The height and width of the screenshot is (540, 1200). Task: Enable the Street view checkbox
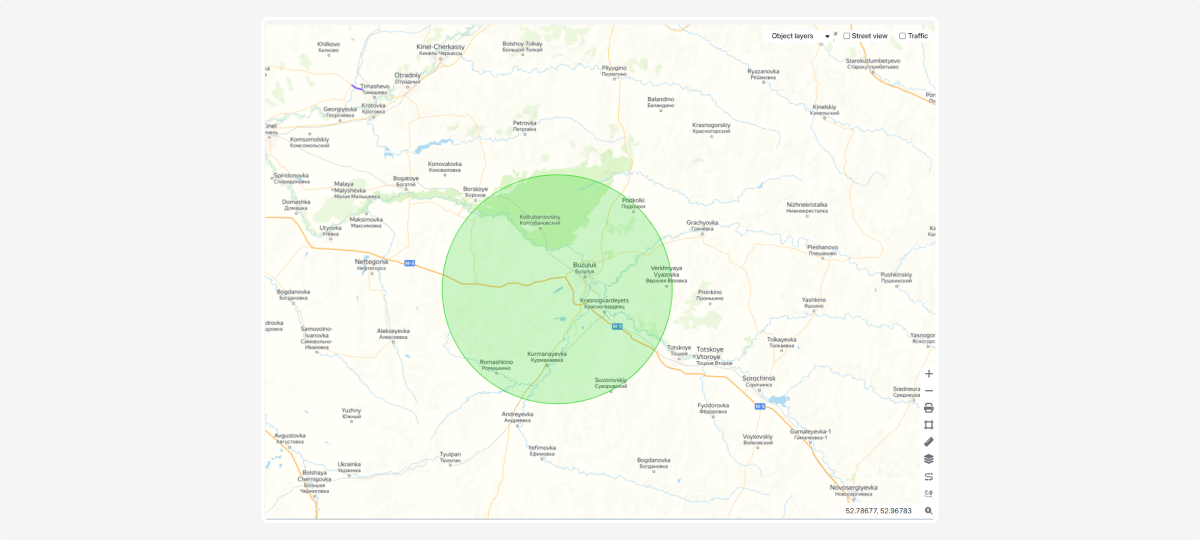pos(847,36)
